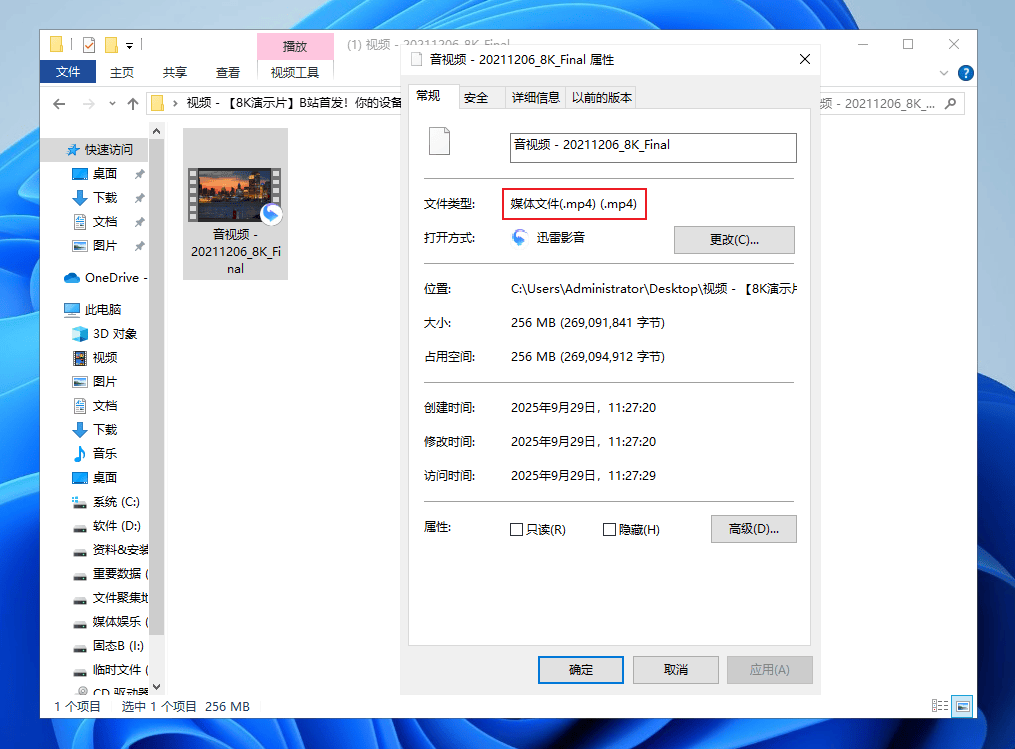The height and width of the screenshot is (749, 1015).
Task: Go up one folder level with Up arrow
Action: tap(133, 104)
